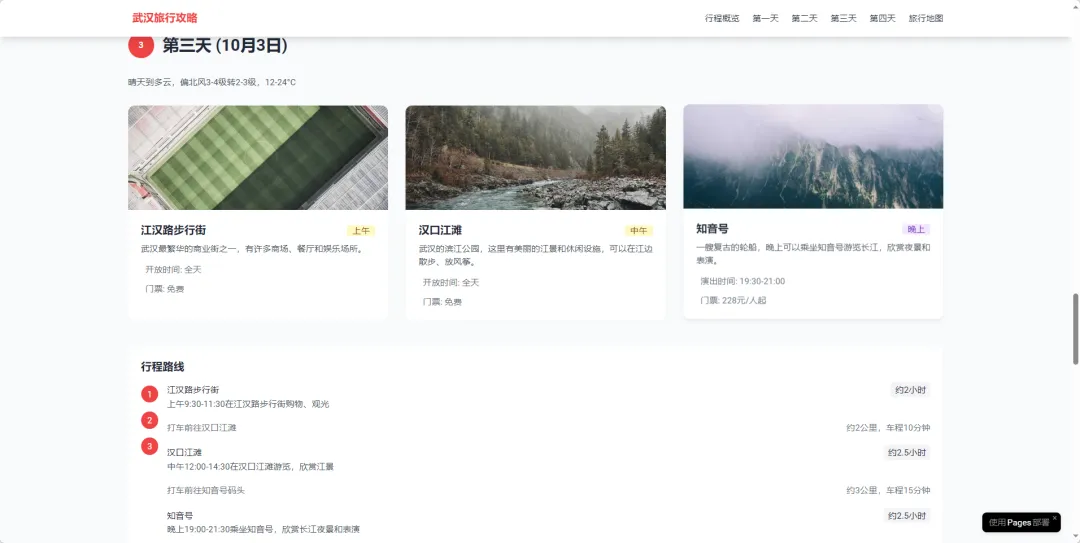Open the 行程概览 nav link
1080x543 pixels.
point(722,19)
